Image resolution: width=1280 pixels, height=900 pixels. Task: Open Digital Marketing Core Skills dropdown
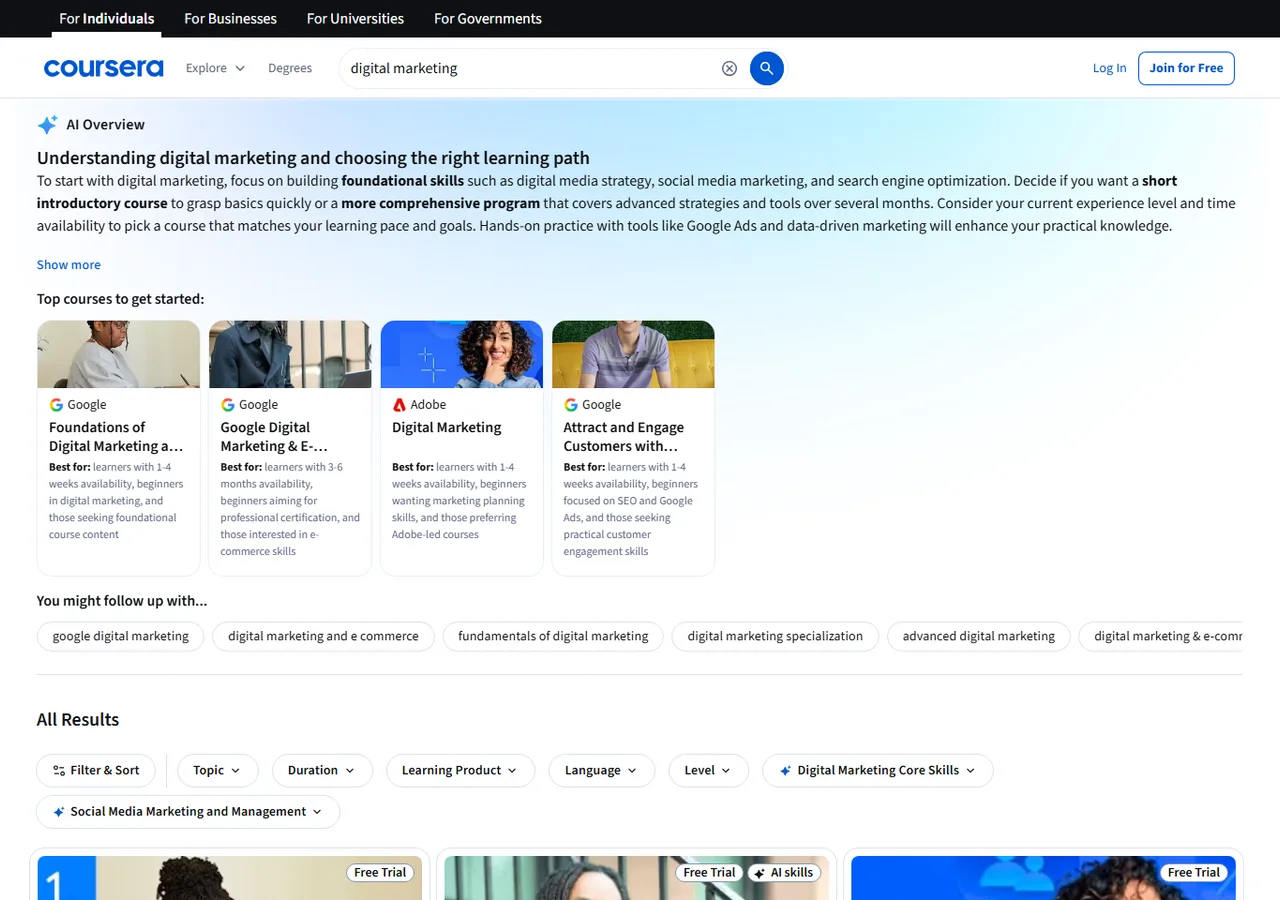[878, 771]
